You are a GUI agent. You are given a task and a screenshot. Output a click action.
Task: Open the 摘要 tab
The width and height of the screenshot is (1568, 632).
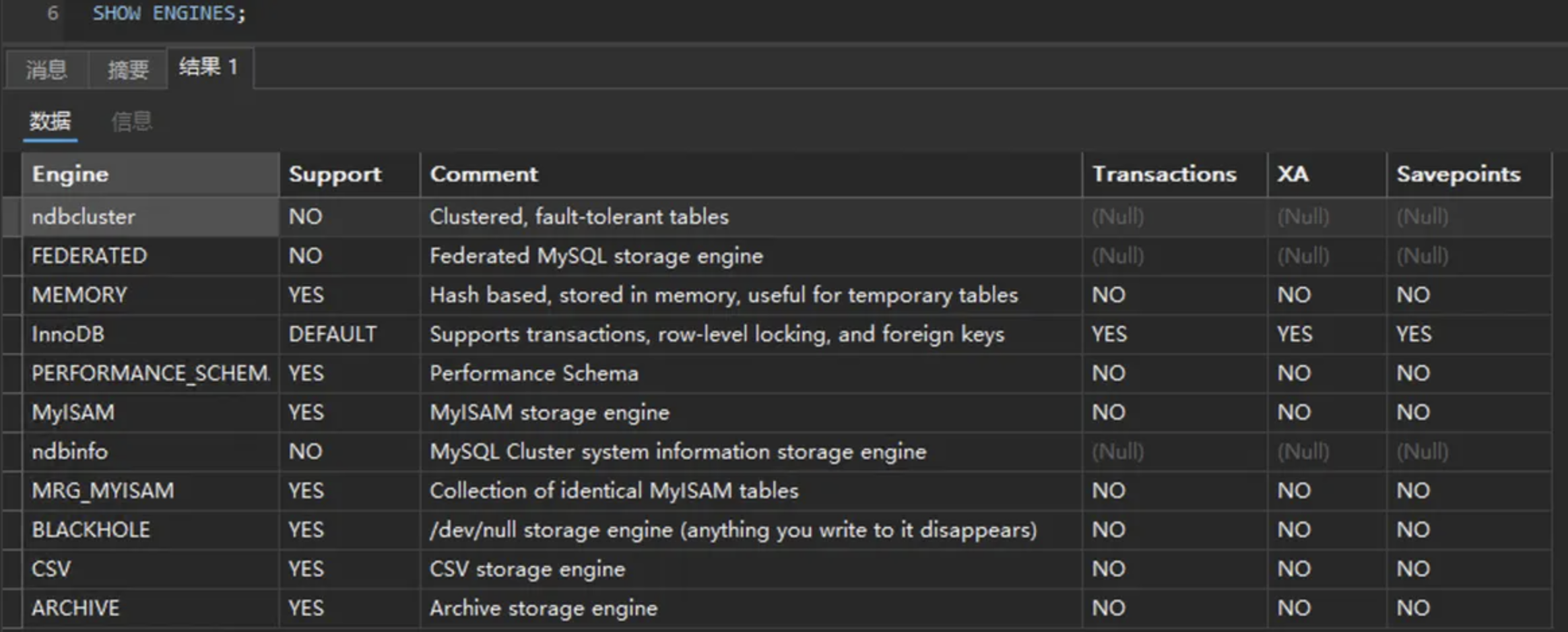[x=128, y=69]
